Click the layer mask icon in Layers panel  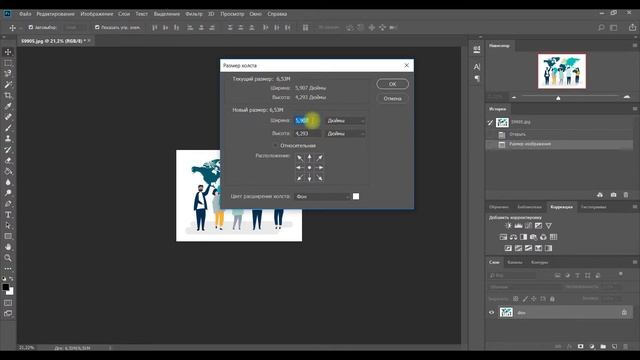(580, 347)
